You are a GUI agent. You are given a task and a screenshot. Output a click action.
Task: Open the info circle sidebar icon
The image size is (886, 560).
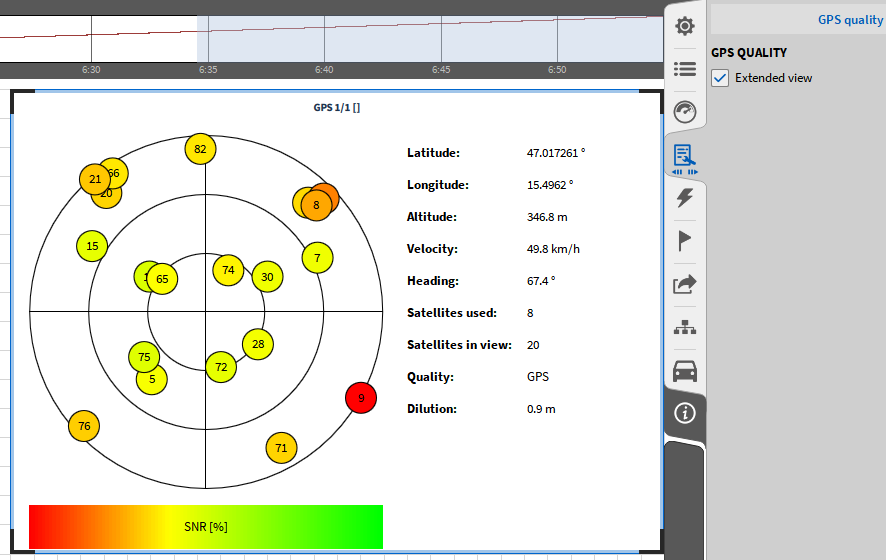pos(685,413)
